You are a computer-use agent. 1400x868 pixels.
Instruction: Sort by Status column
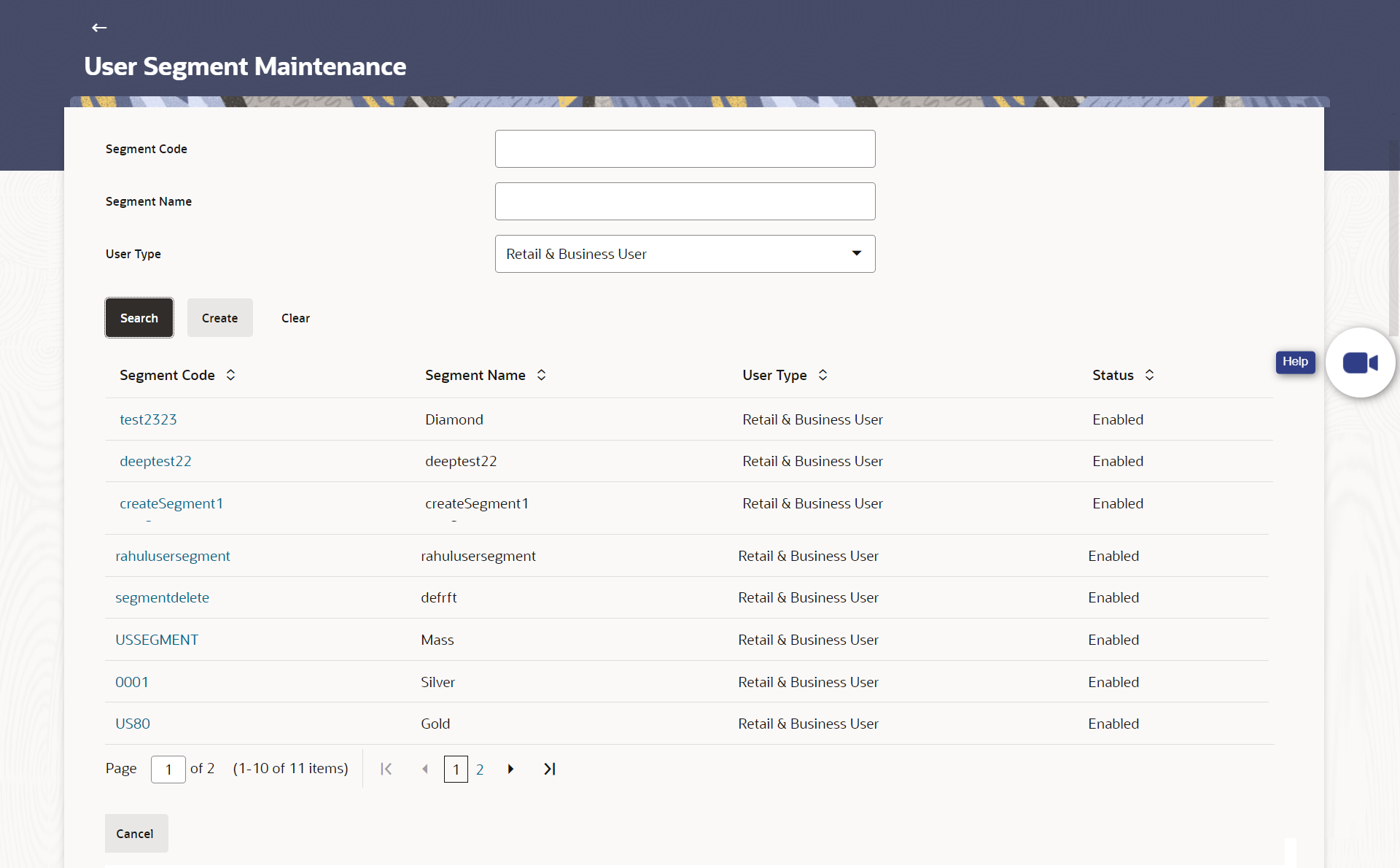pyautogui.click(x=1149, y=375)
